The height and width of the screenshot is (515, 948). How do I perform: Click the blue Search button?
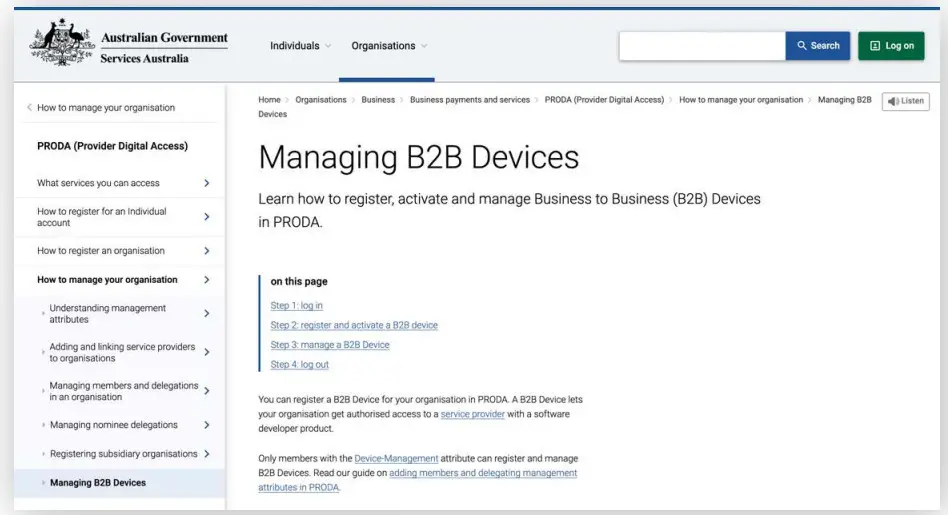817,45
